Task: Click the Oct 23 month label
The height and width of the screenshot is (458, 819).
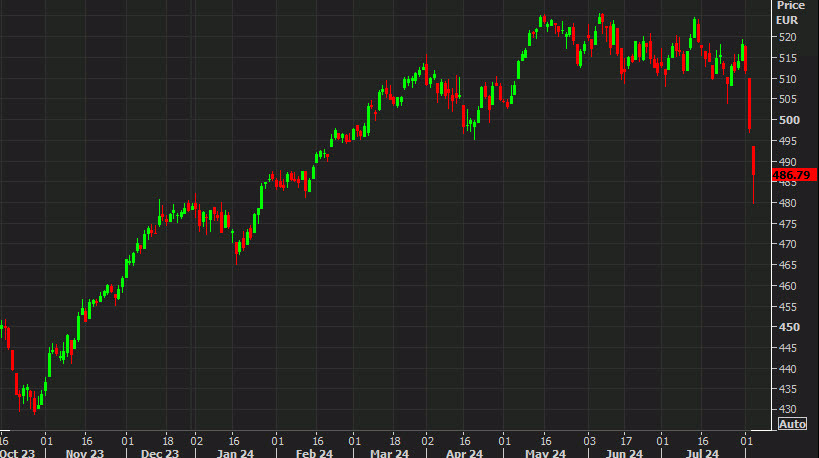Action: [x=17, y=453]
